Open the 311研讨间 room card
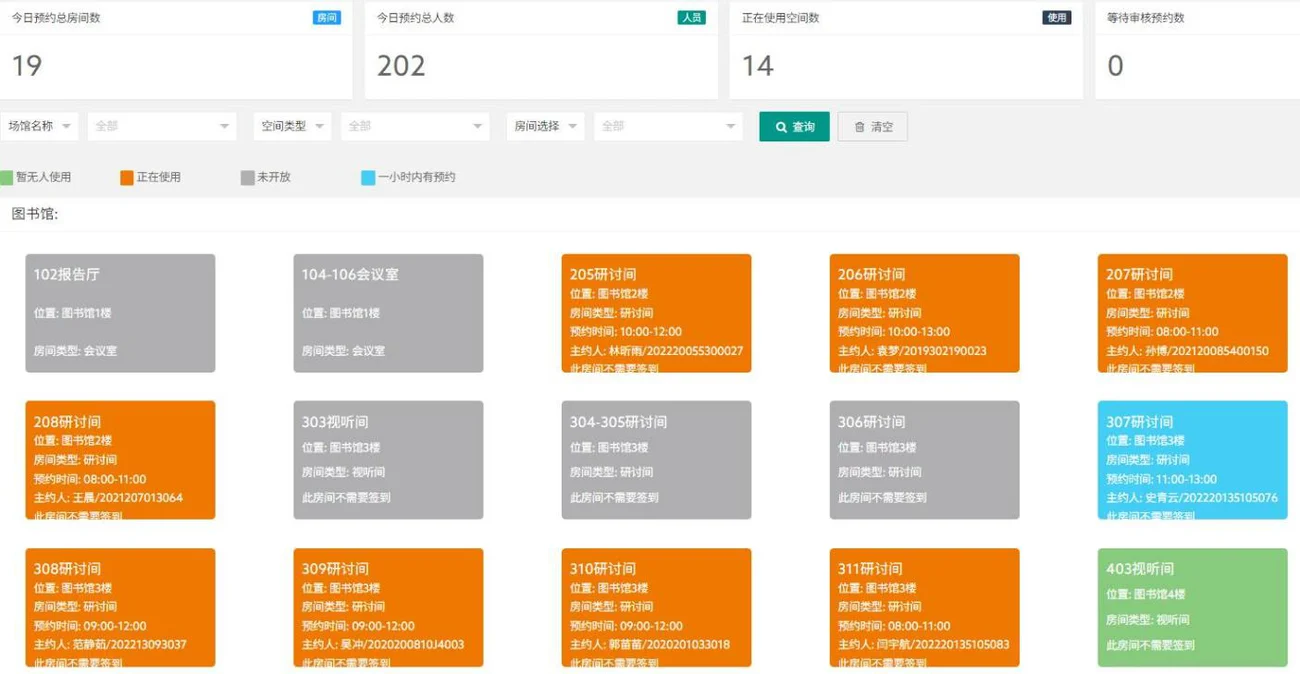This screenshot has width=1300, height=674. pos(924,607)
